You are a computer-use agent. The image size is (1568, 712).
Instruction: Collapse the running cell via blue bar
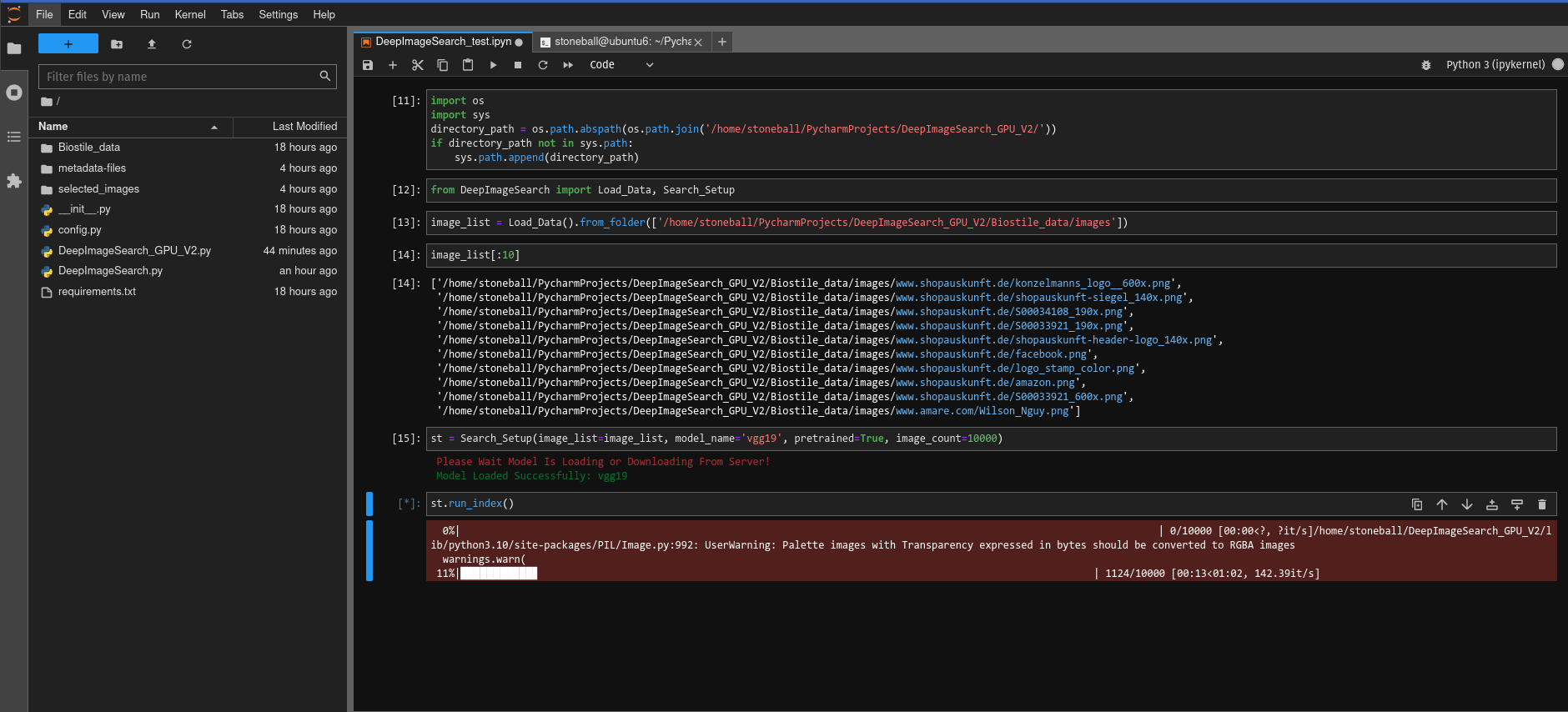click(x=369, y=504)
